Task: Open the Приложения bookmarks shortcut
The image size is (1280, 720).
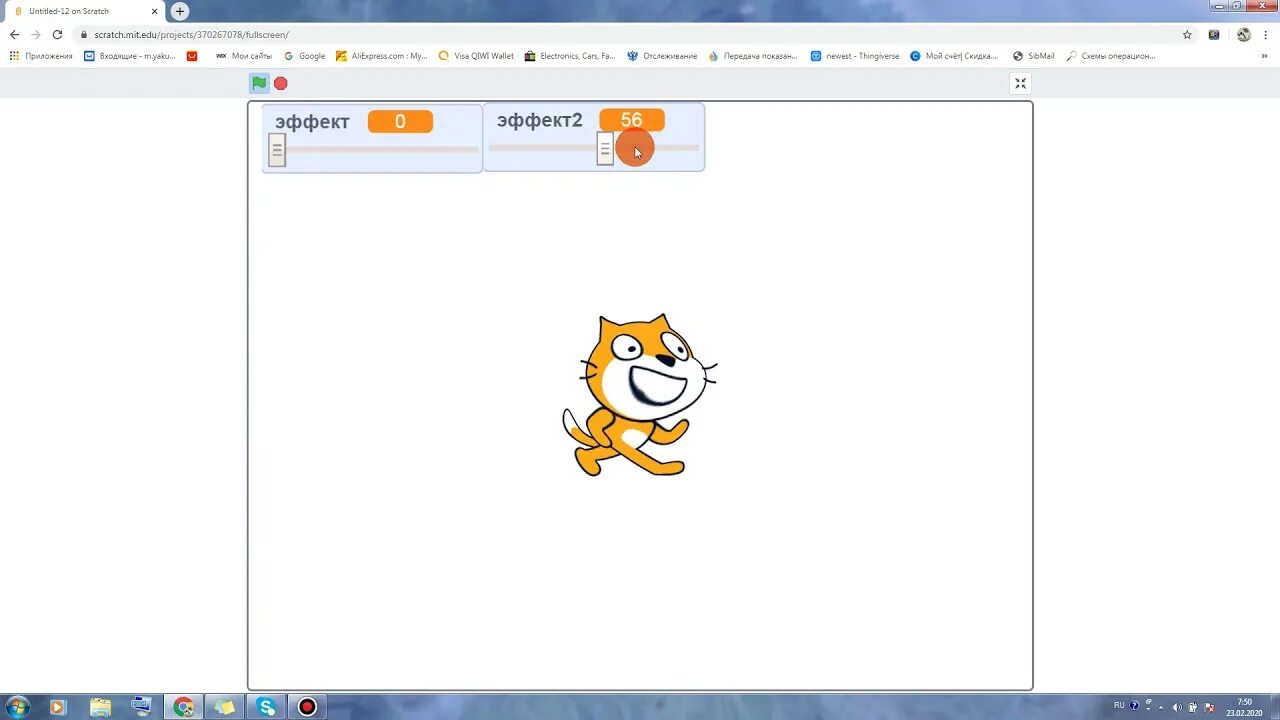Action: (x=40, y=55)
